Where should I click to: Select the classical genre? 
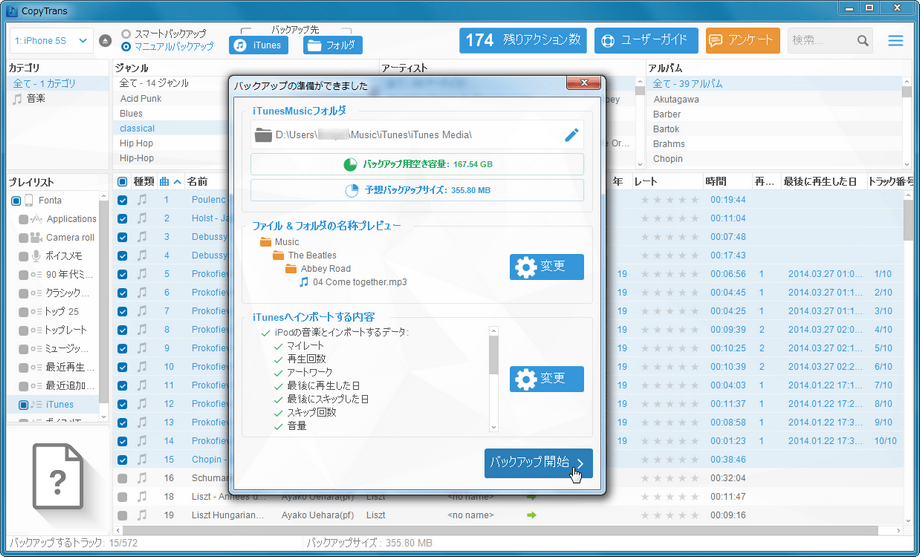click(137, 129)
